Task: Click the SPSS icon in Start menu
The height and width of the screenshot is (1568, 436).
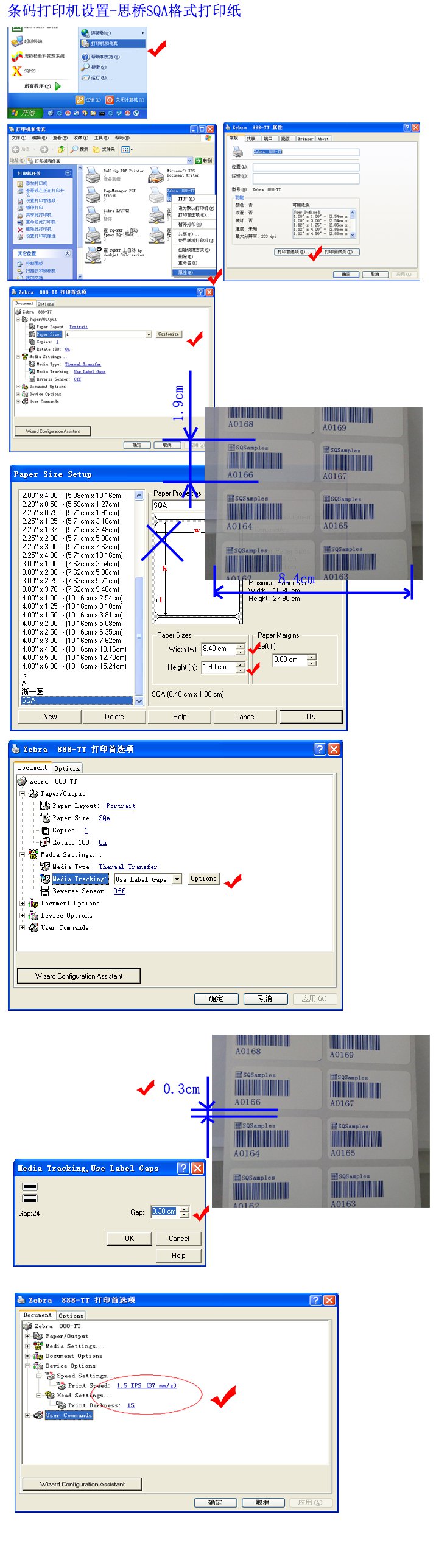Action: (x=17, y=71)
